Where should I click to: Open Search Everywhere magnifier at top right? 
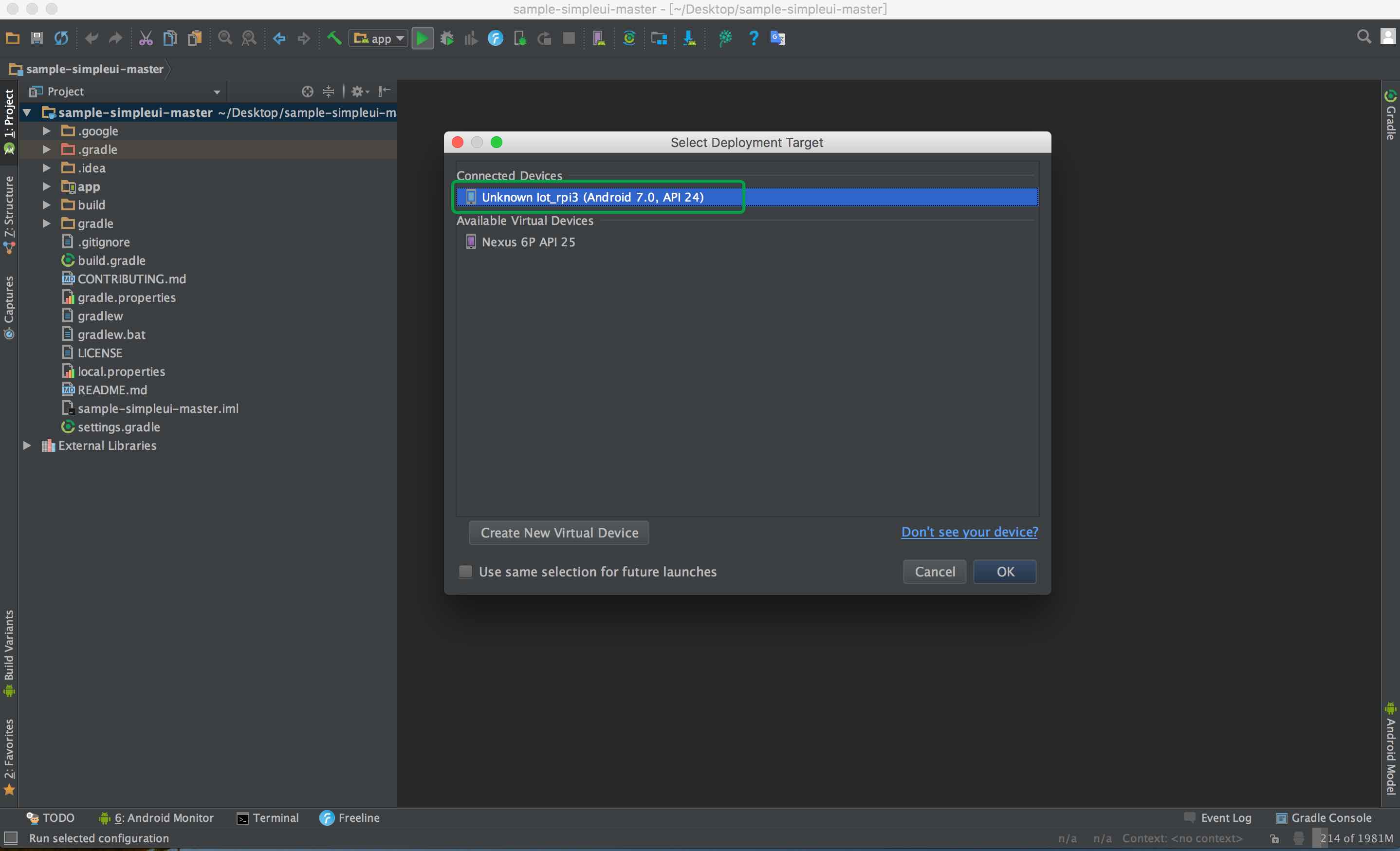coord(1363,37)
